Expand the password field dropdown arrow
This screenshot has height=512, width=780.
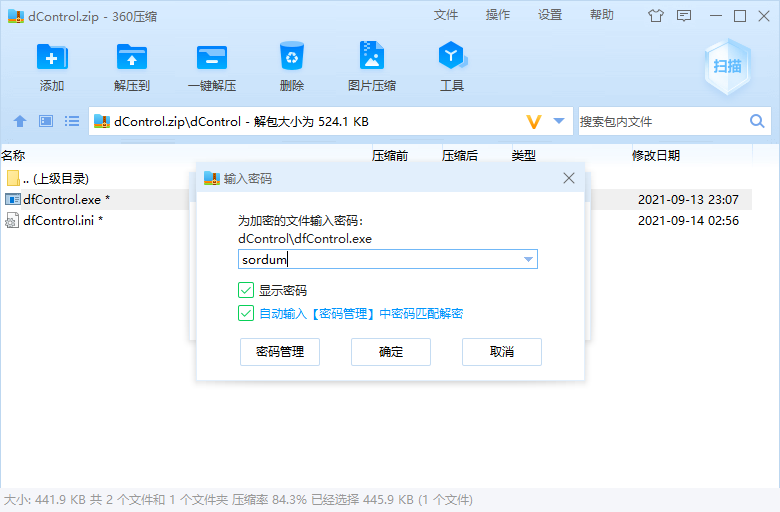pyautogui.click(x=528, y=259)
